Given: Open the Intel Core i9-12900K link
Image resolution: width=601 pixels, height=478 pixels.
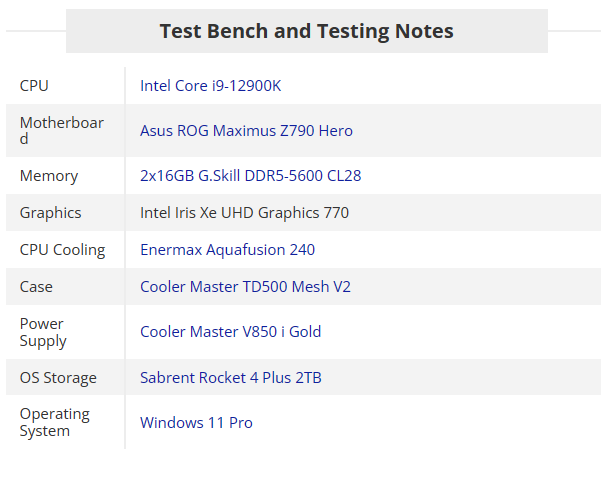Looking at the screenshot, I should 210,86.
